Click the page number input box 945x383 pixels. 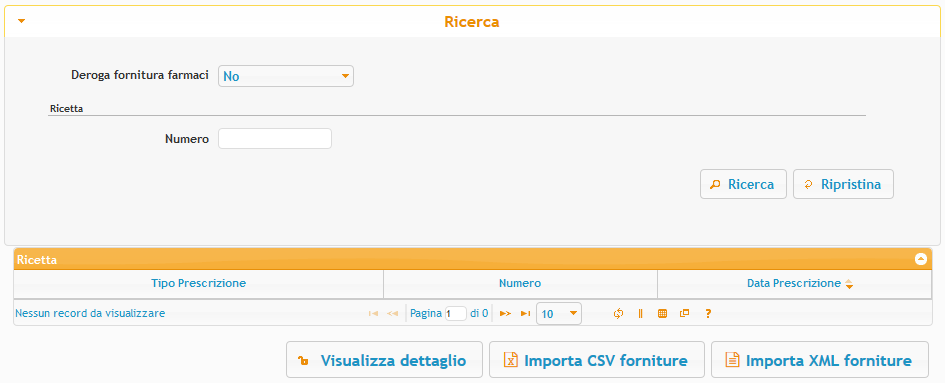tap(456, 314)
